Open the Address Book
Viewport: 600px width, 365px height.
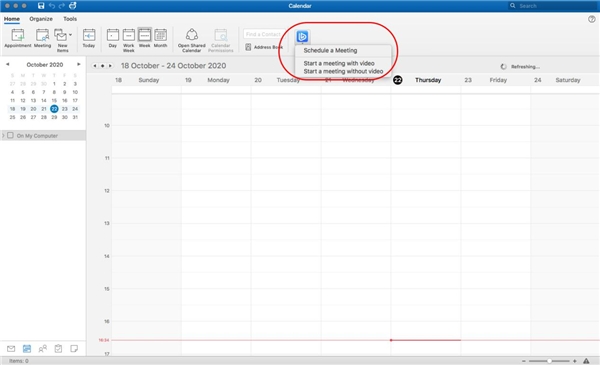(x=264, y=47)
